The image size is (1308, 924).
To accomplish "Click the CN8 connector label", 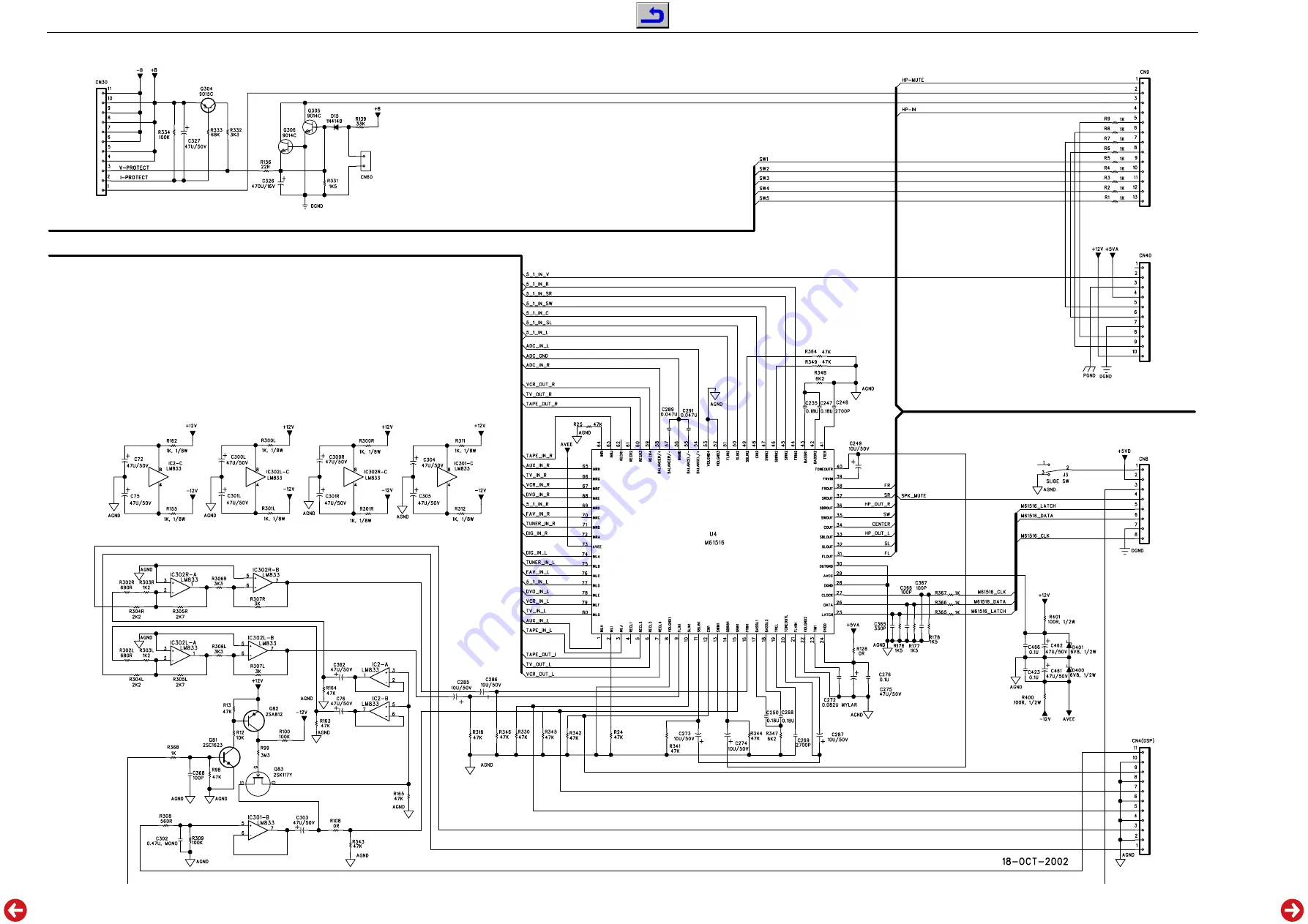I will pyautogui.click(x=1143, y=459).
